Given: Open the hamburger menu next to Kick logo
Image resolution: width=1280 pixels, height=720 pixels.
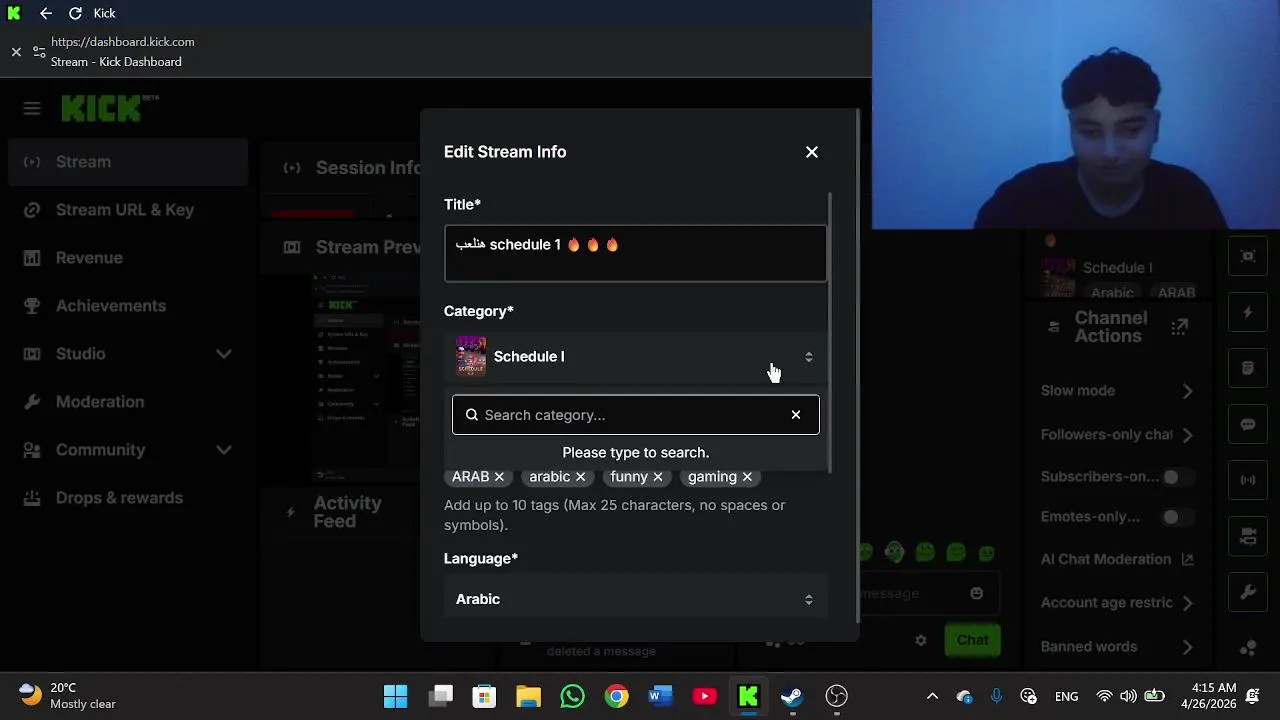Looking at the screenshot, I should click(32, 108).
